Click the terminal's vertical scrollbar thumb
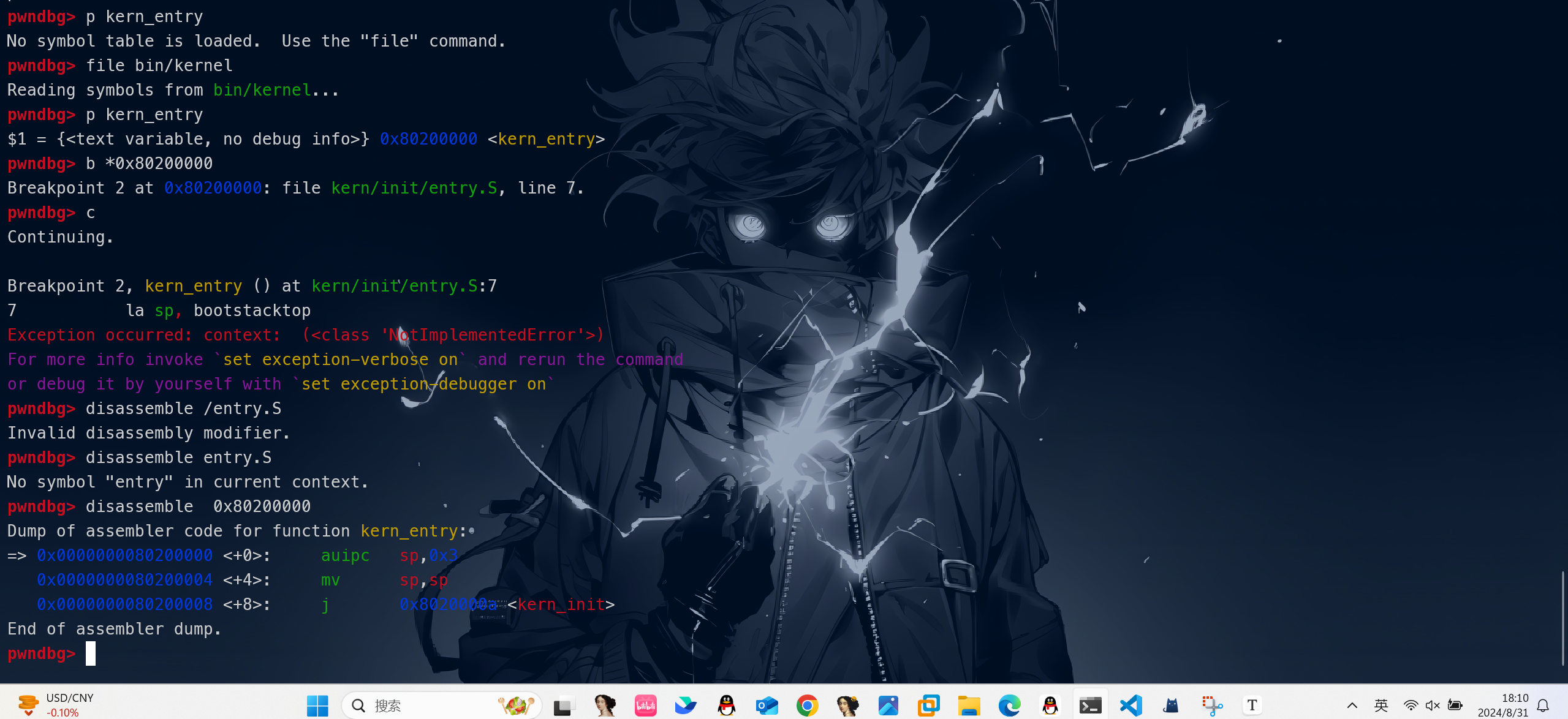The image size is (1568, 719). pos(1562,619)
